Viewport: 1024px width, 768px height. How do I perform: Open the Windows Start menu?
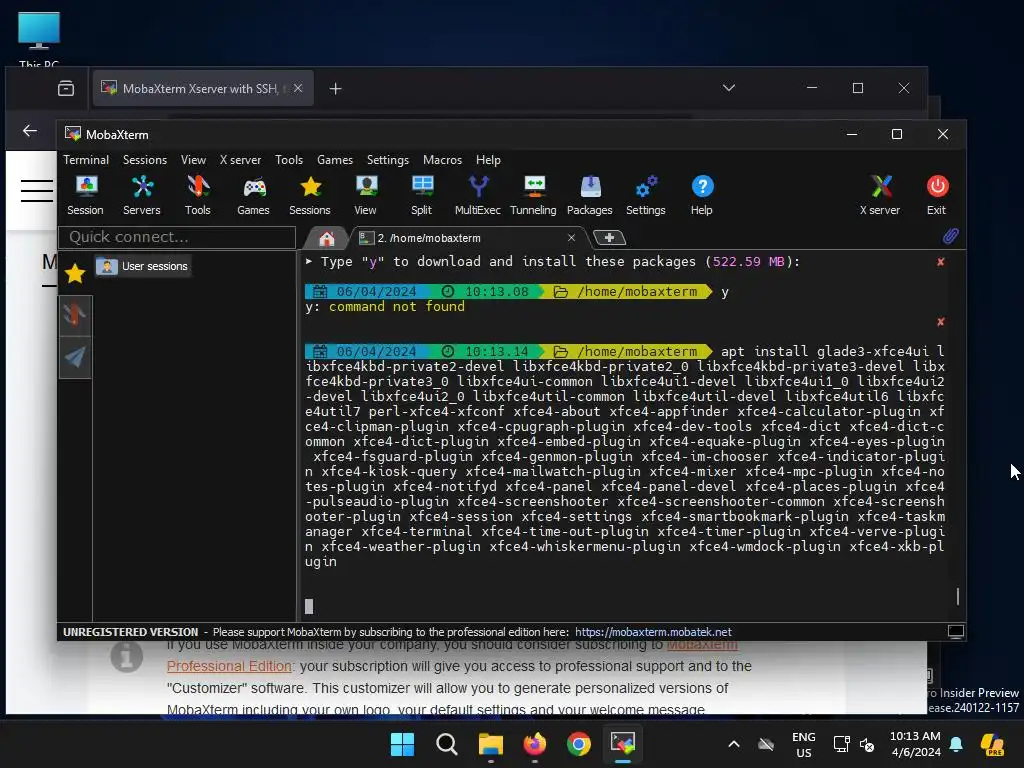[x=402, y=744]
